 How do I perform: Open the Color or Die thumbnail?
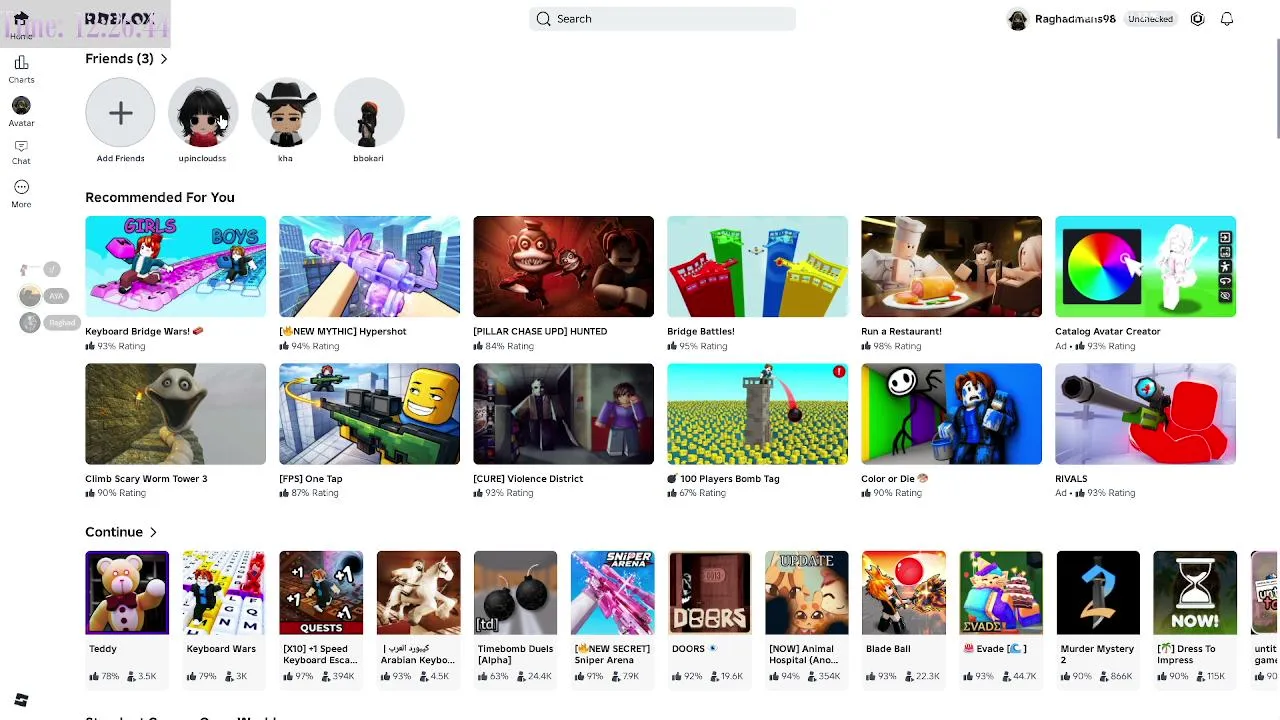click(x=951, y=414)
